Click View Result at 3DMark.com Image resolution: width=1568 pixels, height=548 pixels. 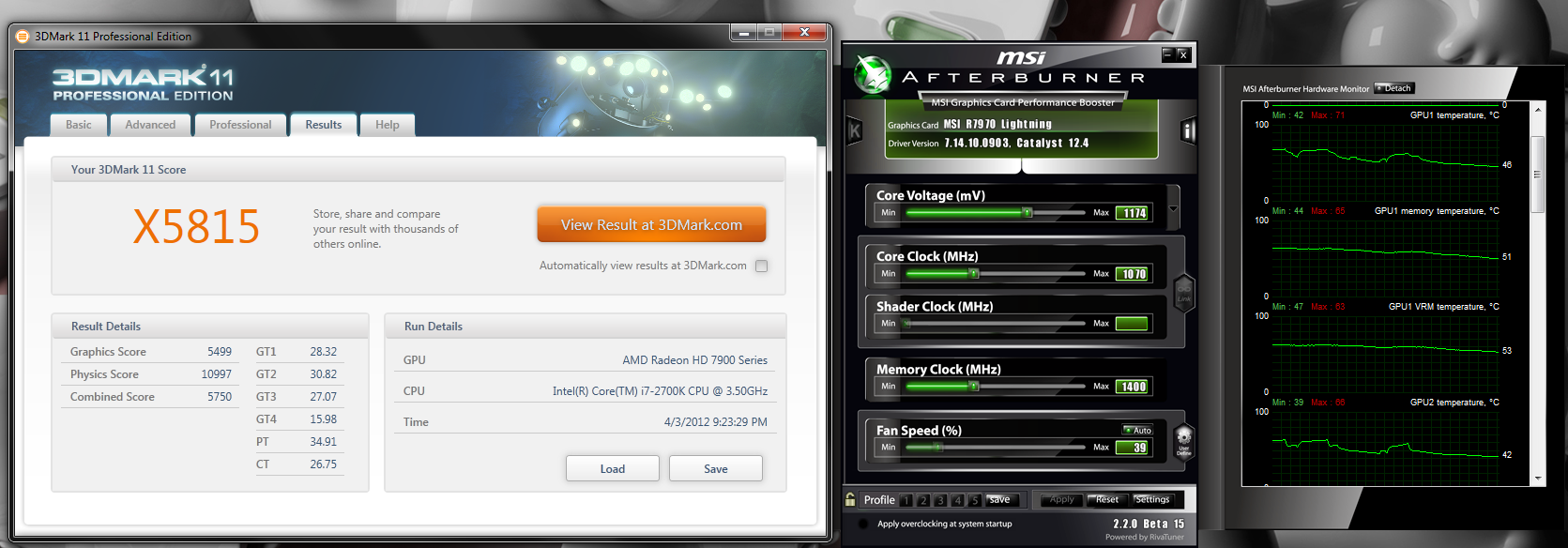coord(651,225)
